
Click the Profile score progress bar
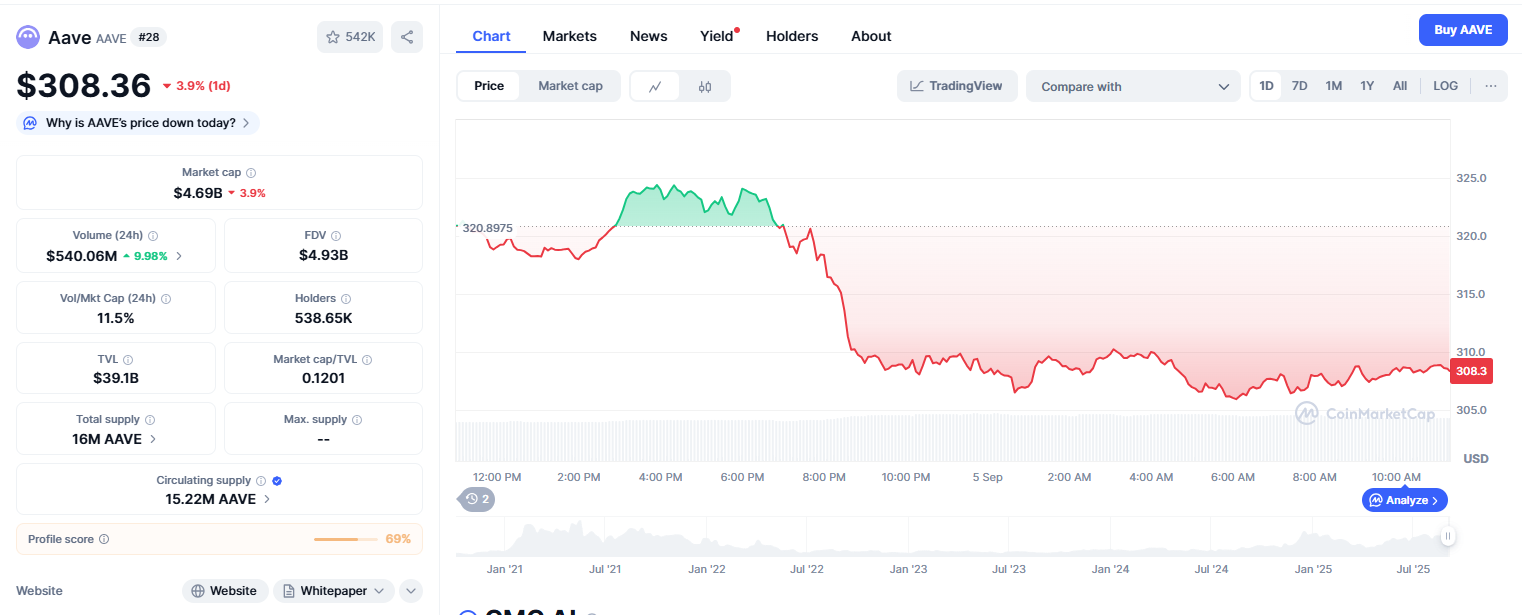345,540
